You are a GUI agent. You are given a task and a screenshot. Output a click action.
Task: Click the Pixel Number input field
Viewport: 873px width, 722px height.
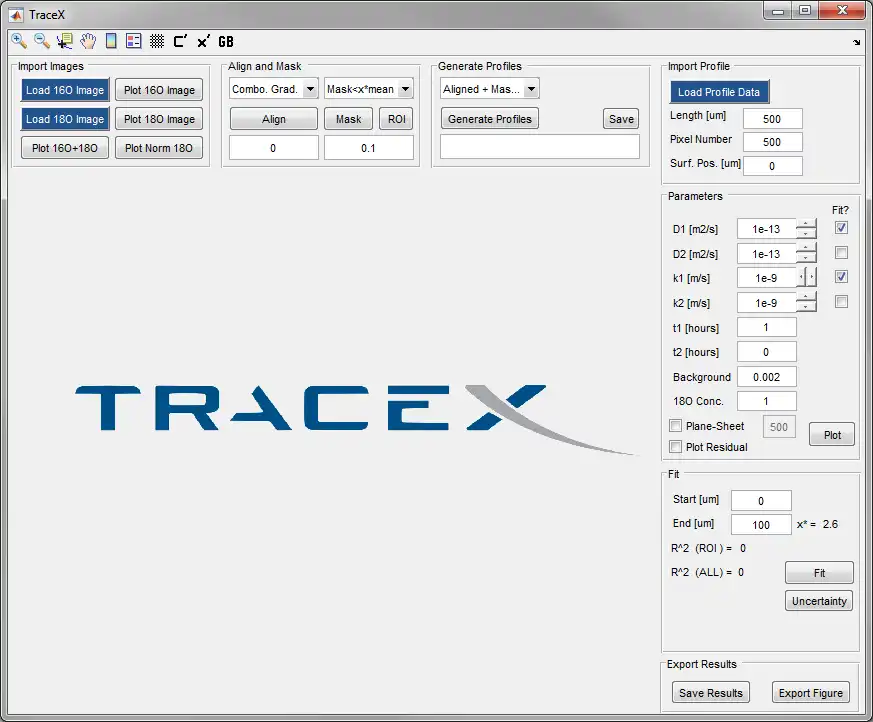[772, 142]
